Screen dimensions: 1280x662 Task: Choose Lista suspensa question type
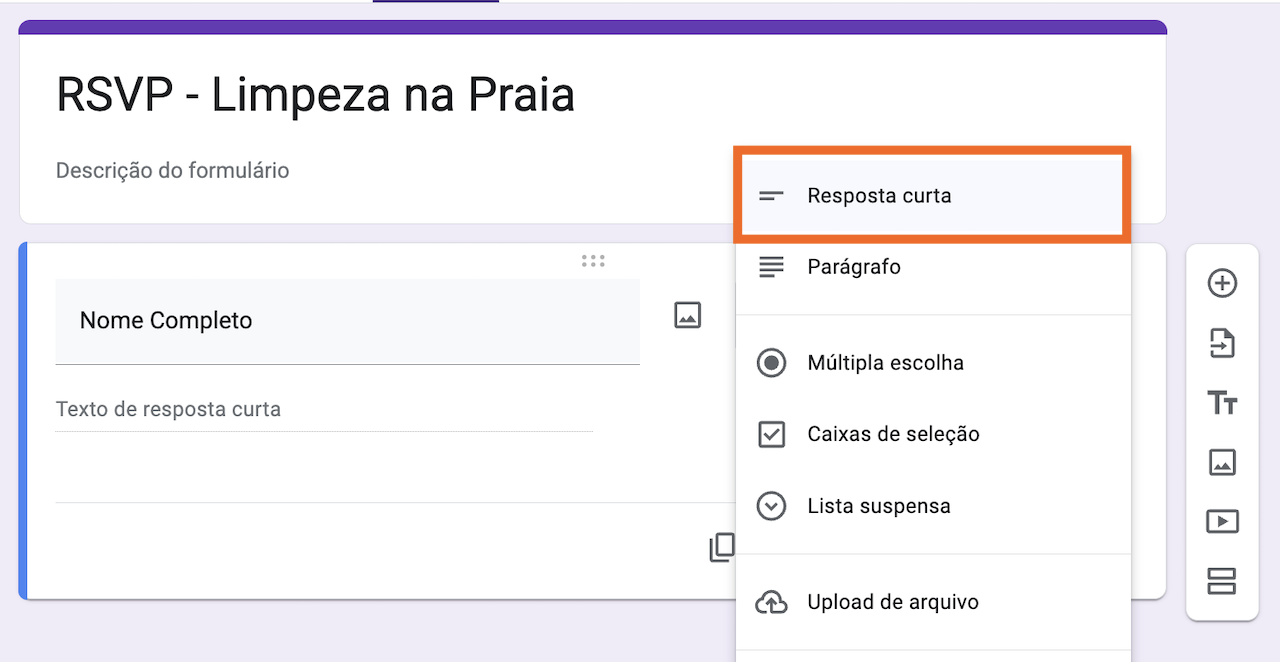point(878,506)
